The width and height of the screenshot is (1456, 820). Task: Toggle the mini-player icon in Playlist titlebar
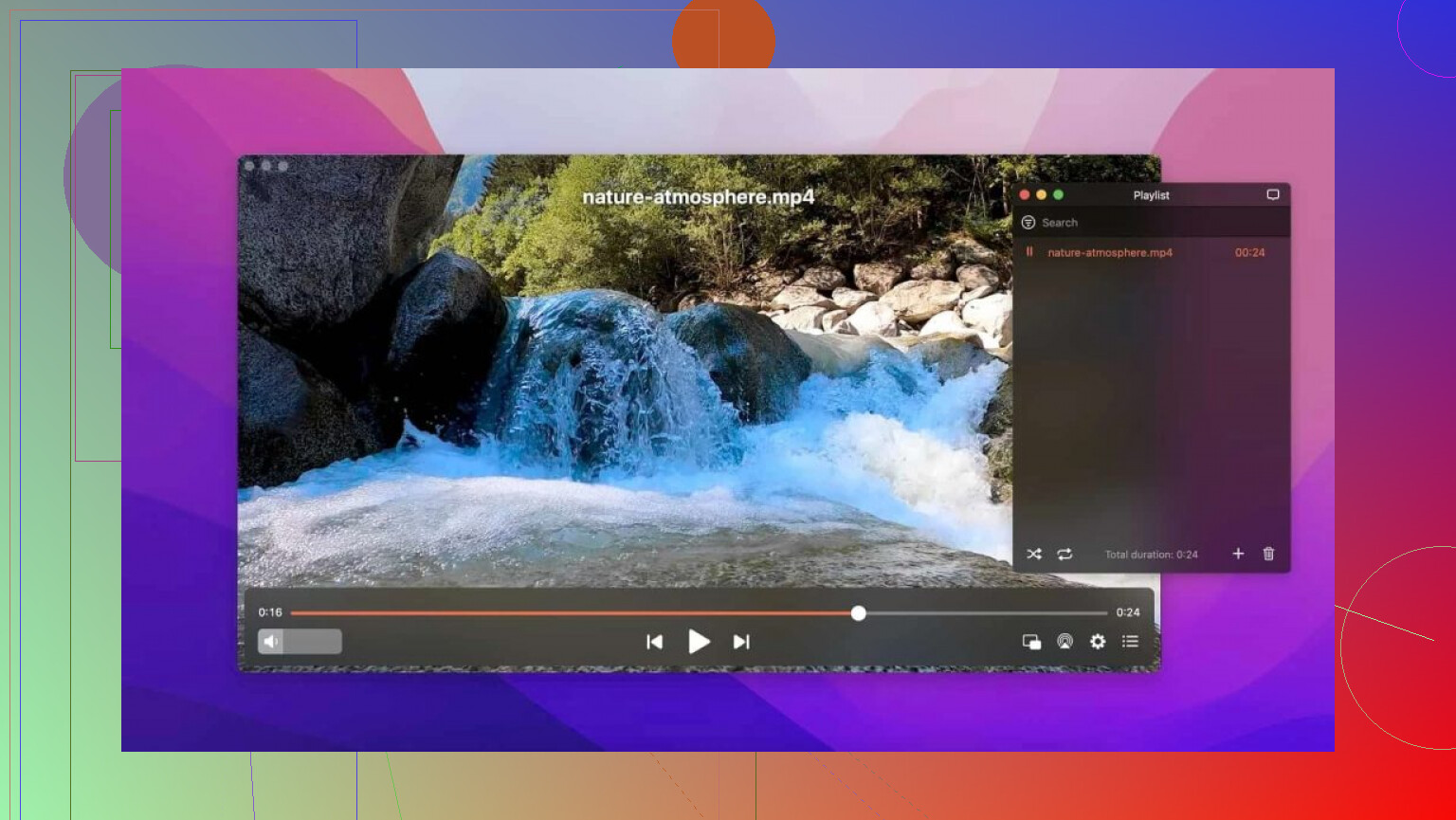coord(1273,194)
